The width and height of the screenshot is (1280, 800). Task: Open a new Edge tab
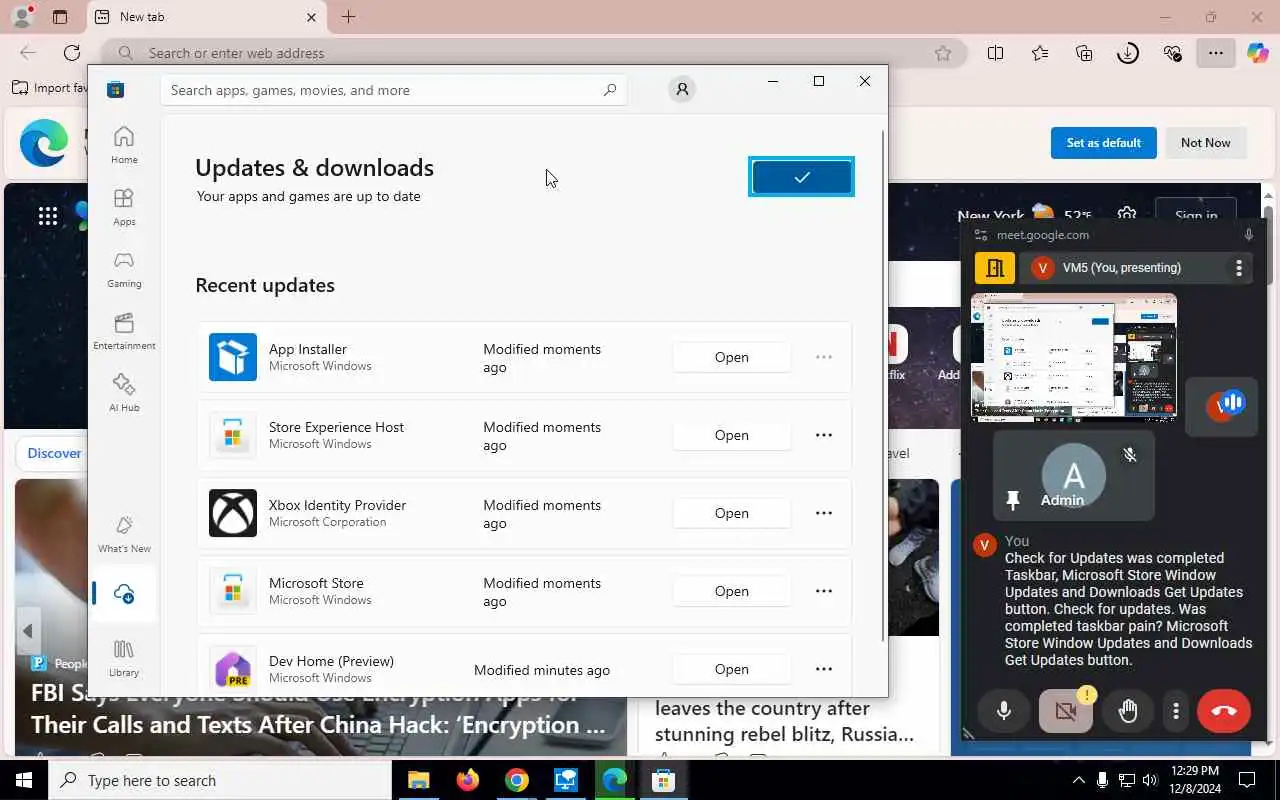(348, 17)
